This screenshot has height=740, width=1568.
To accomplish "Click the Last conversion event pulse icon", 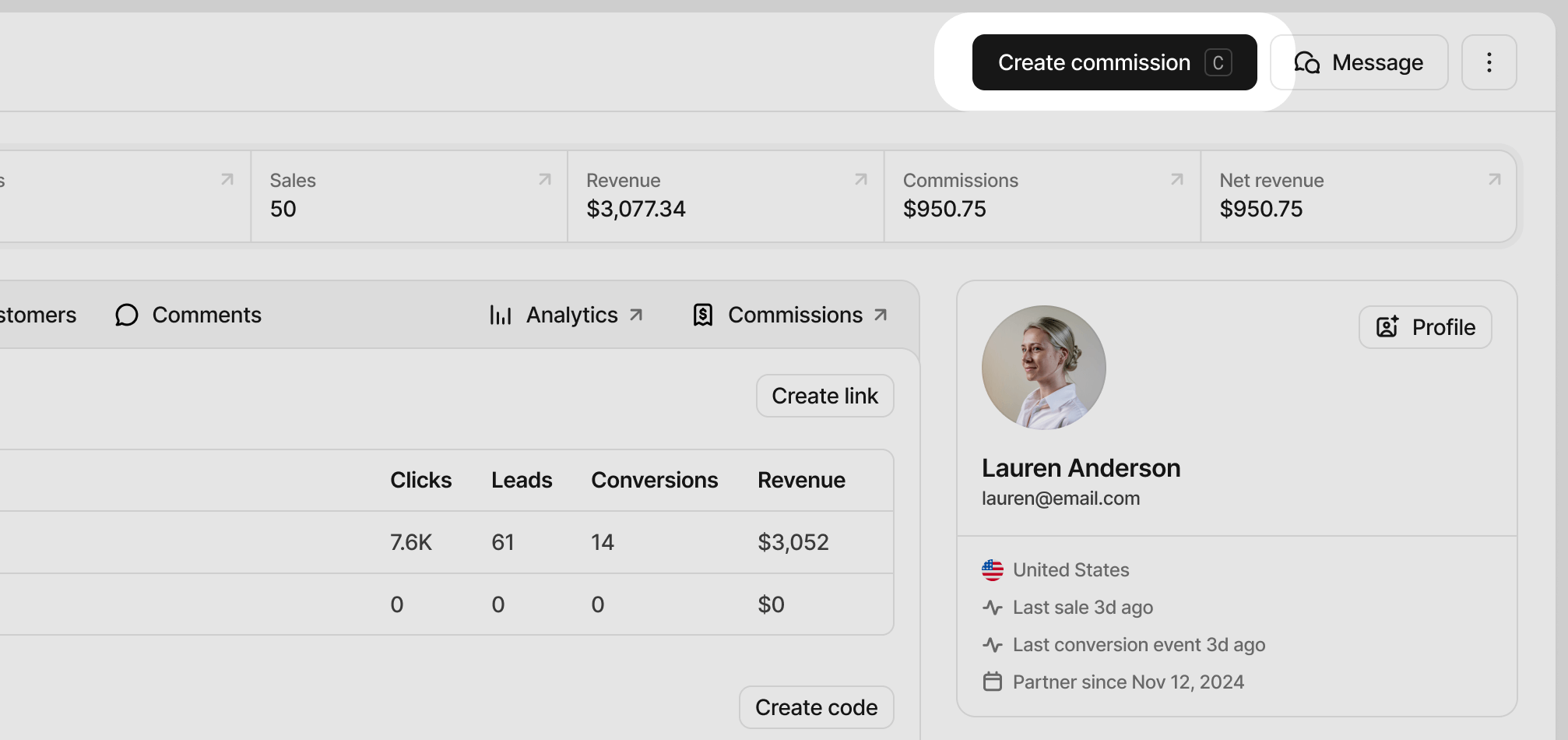I will pos(993,645).
